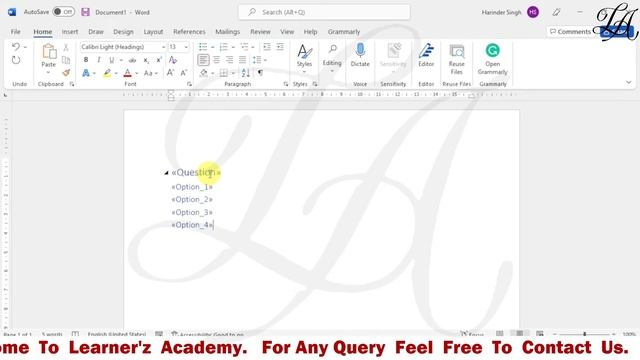Switch to the Insert tab

[70, 31]
